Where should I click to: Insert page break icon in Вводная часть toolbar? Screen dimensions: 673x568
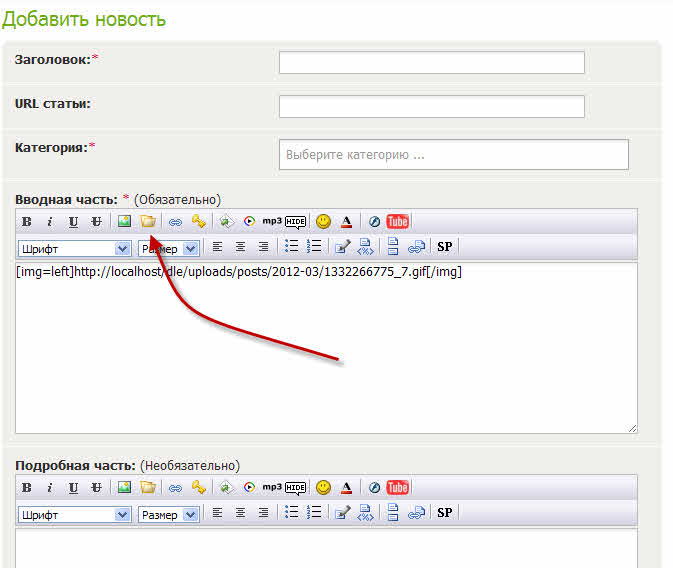(393, 246)
